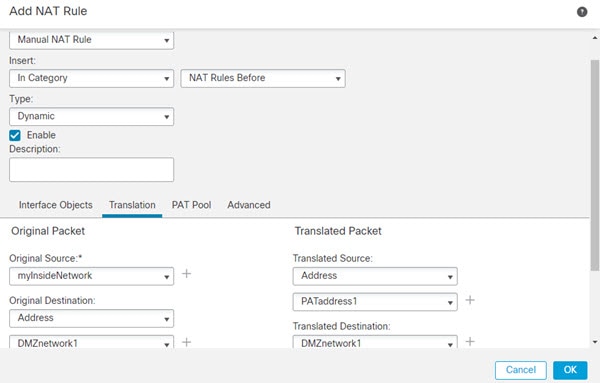
Task: Click scrollbar down arrow
Action: (x=595, y=342)
